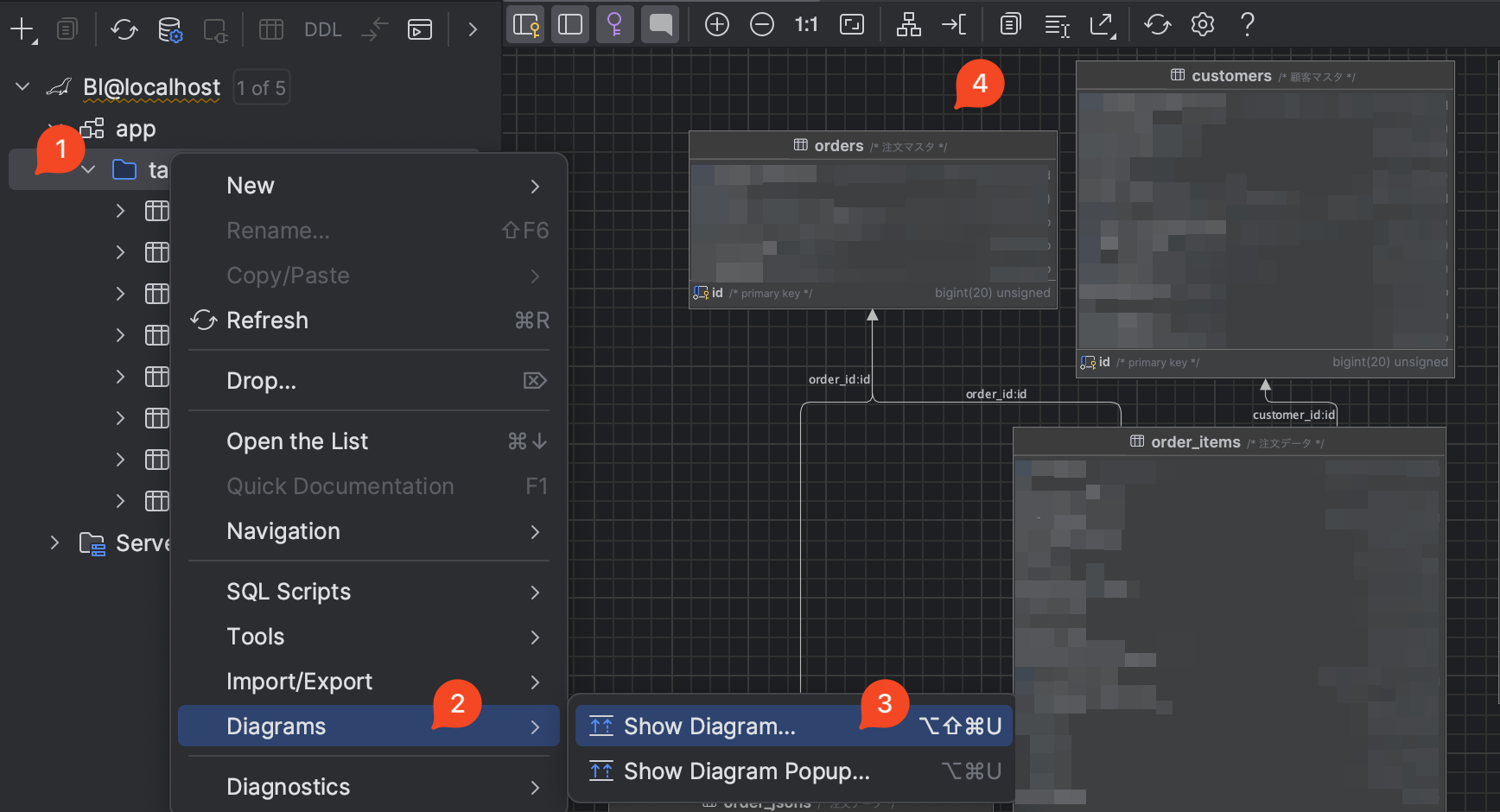The width and height of the screenshot is (1500, 812).
Task: Click the Fit Content icon
Action: click(x=851, y=24)
